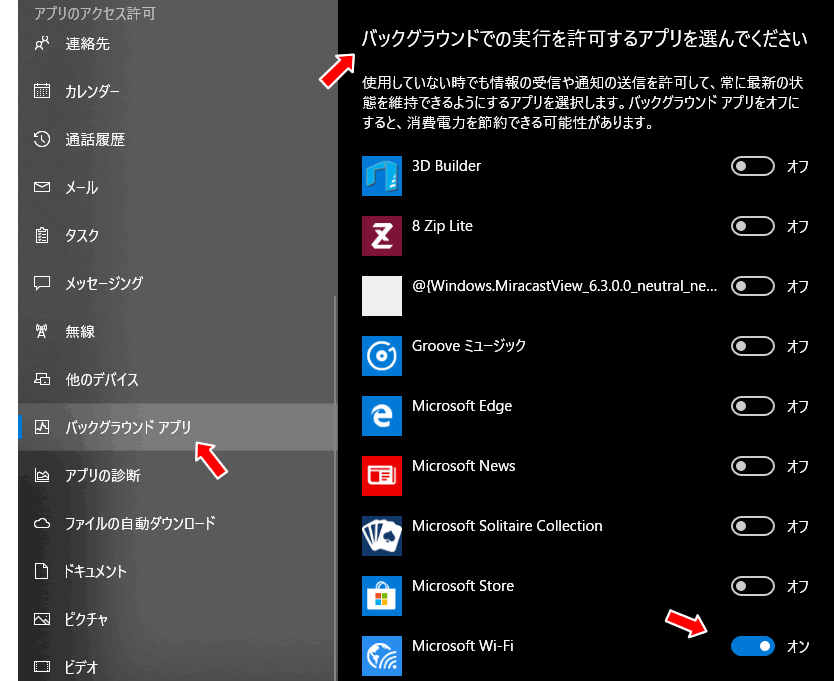Click the Microsoft Edge app icon

tap(382, 416)
